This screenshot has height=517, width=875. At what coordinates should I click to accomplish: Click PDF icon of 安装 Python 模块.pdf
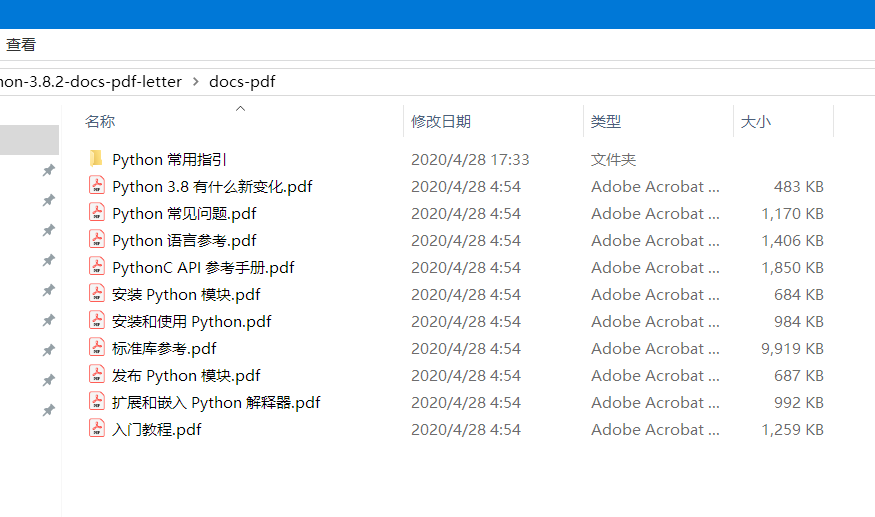click(x=97, y=294)
